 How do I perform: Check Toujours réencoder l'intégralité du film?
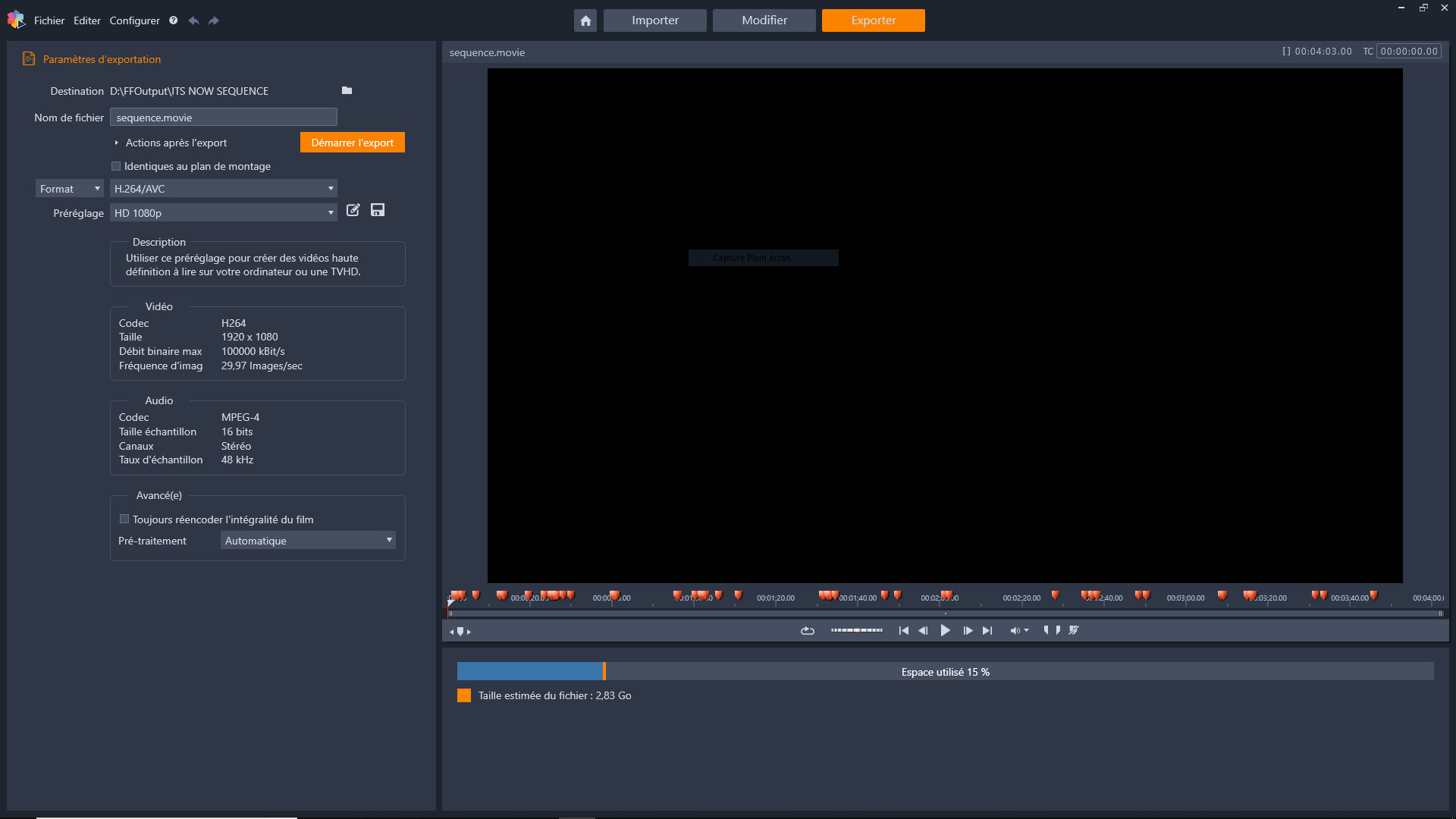[x=124, y=519]
